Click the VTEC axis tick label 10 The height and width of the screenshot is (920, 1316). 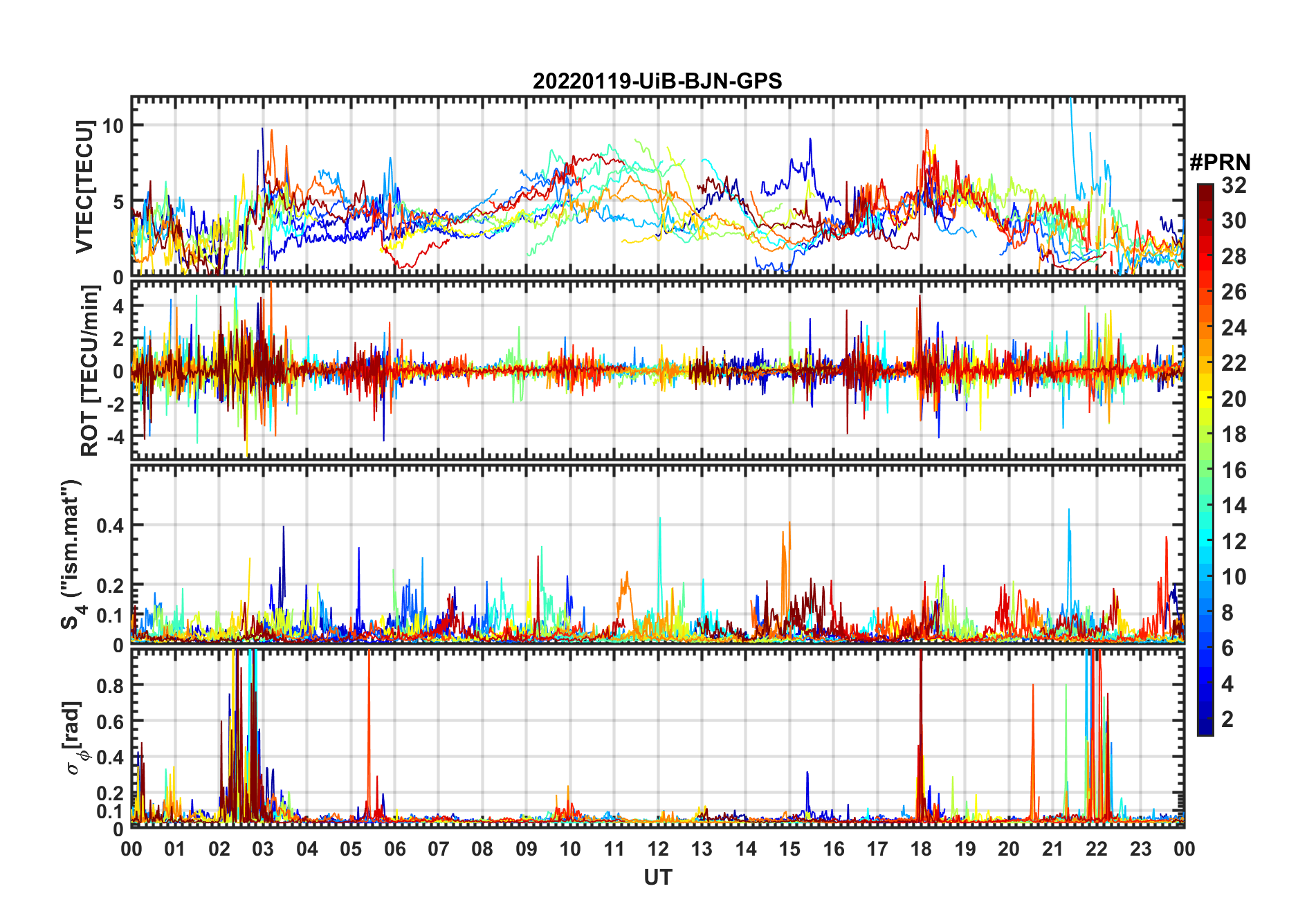[113, 125]
